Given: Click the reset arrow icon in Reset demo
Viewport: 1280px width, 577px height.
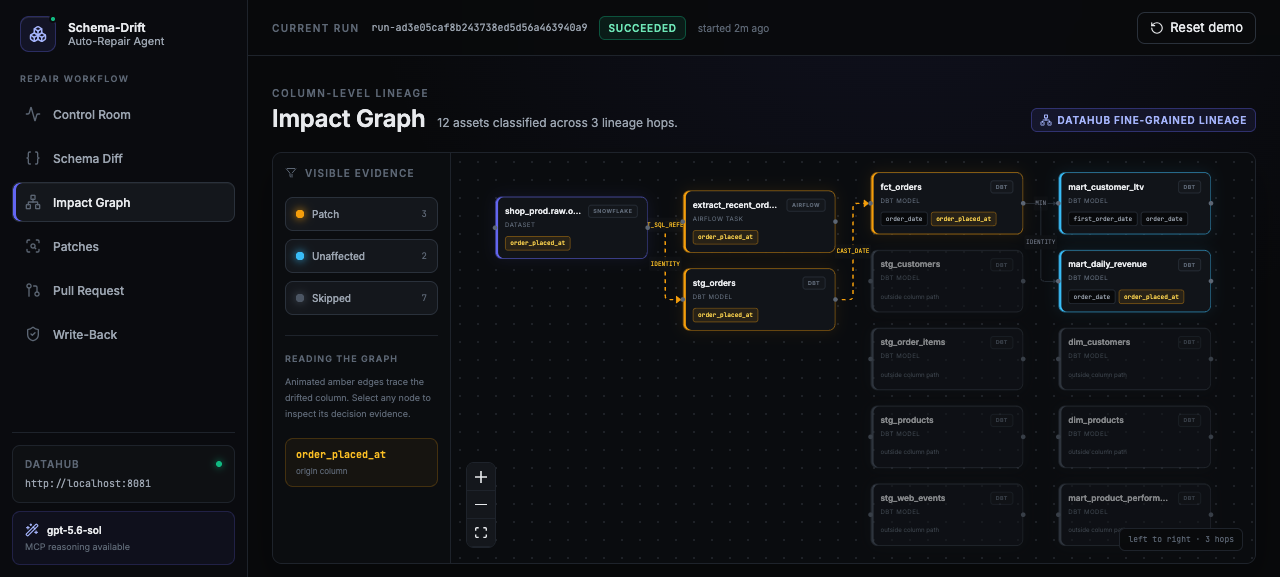Looking at the screenshot, I should [x=1157, y=28].
